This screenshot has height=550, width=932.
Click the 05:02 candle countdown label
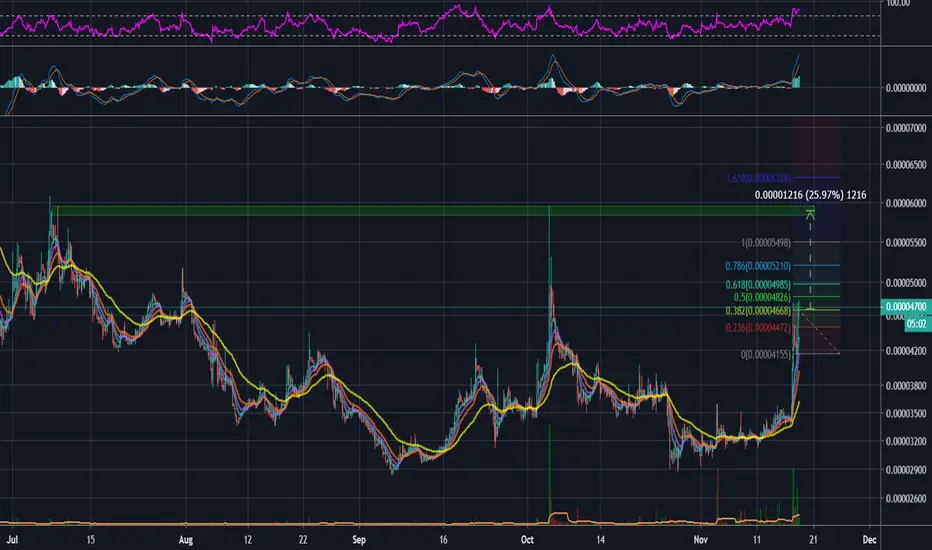coord(916,324)
